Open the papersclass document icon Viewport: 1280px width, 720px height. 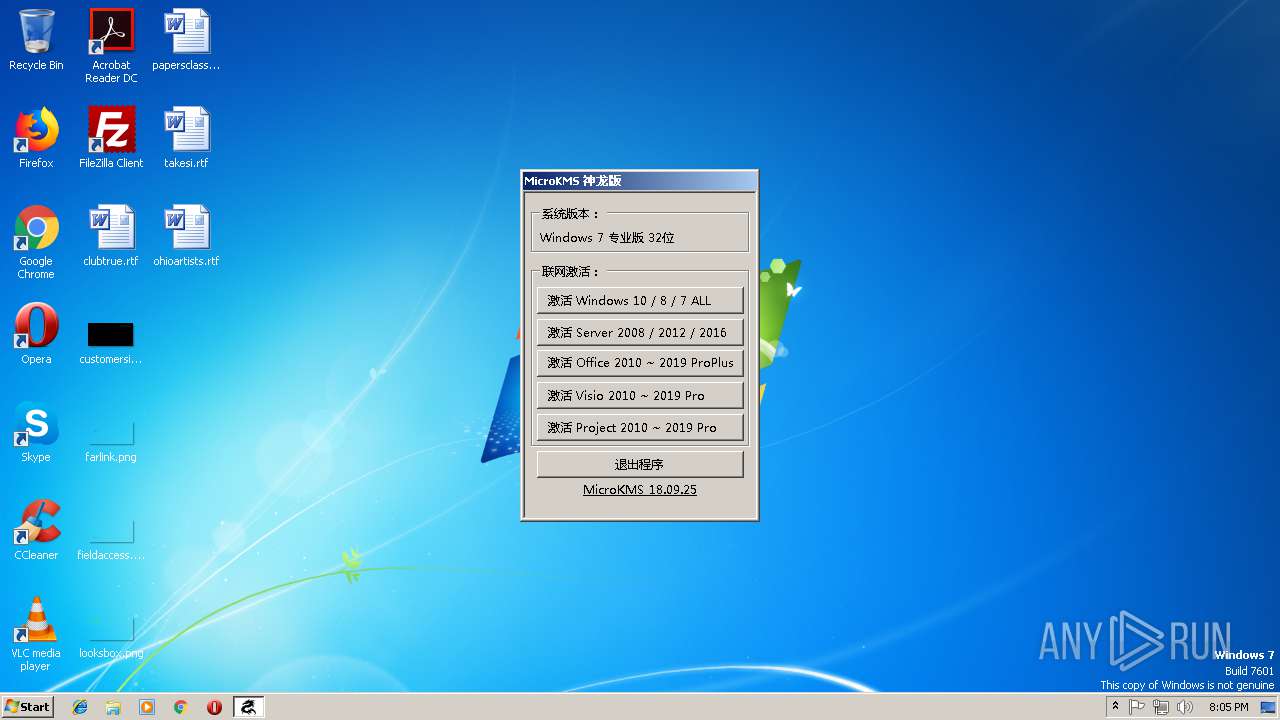click(186, 40)
